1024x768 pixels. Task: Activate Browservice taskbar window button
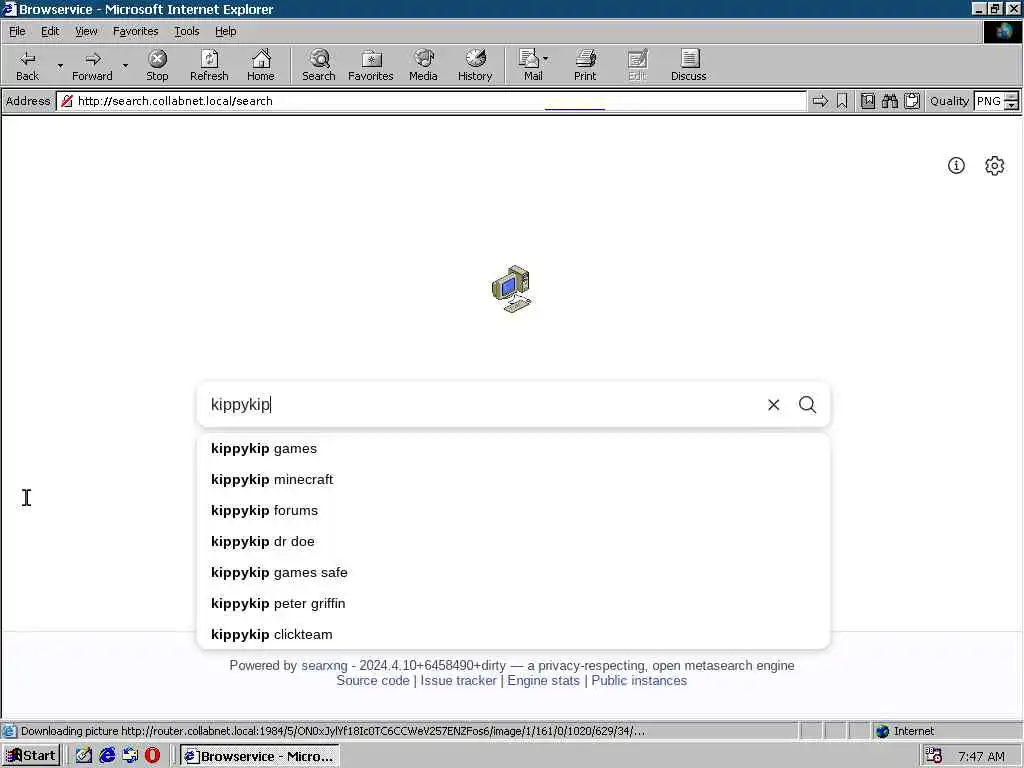pos(260,756)
